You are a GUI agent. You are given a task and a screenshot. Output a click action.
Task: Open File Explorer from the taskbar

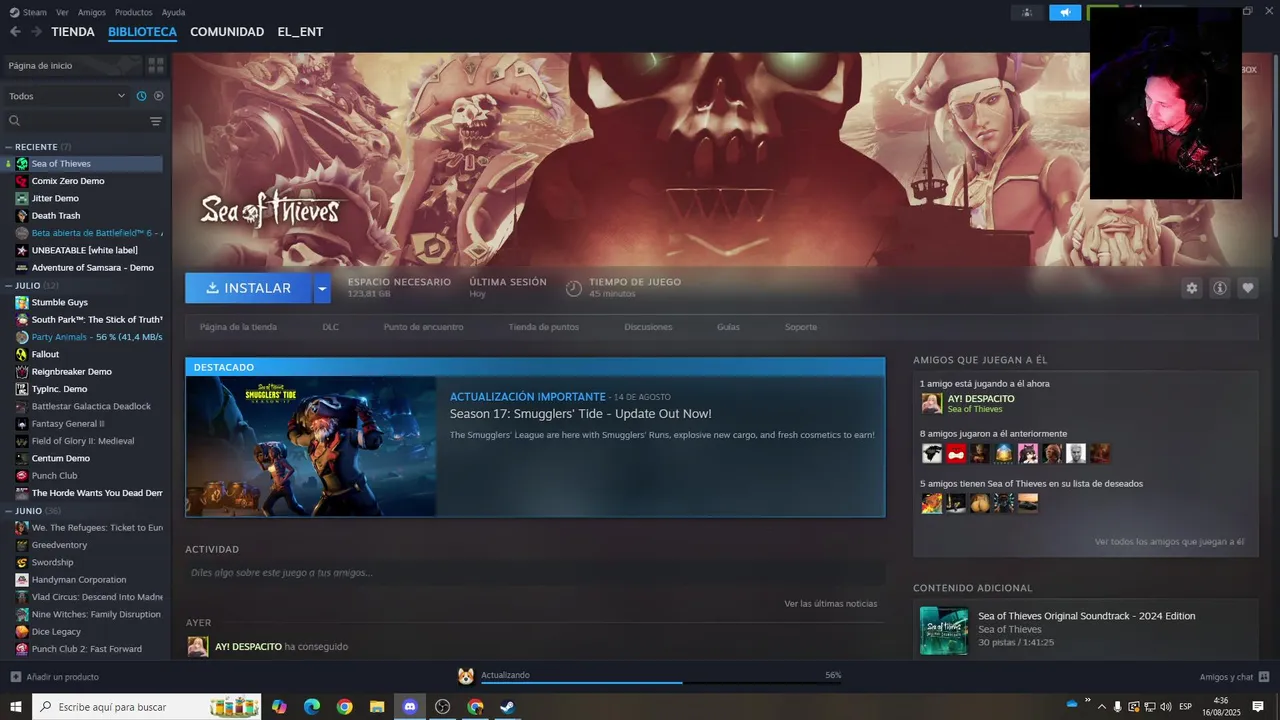click(x=377, y=707)
